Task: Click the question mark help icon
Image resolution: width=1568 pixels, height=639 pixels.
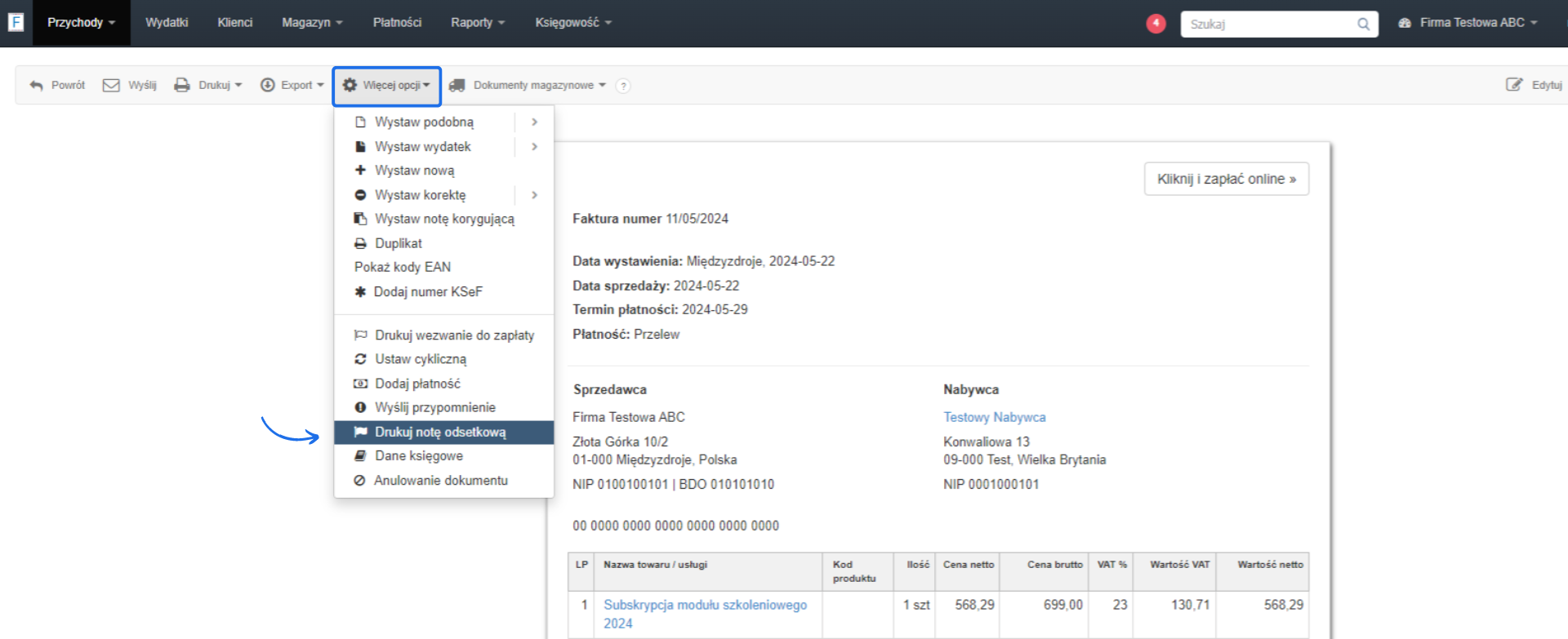Action: point(623,86)
